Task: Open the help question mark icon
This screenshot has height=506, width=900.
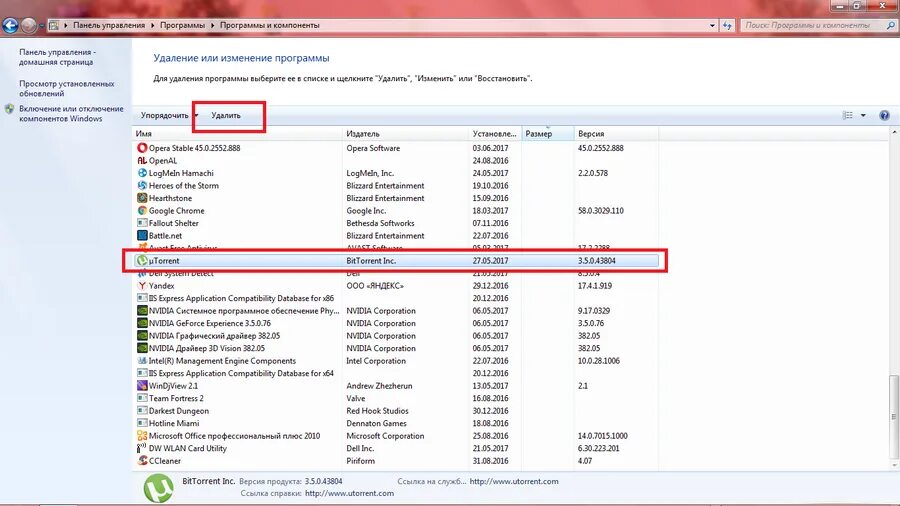Action: point(884,115)
